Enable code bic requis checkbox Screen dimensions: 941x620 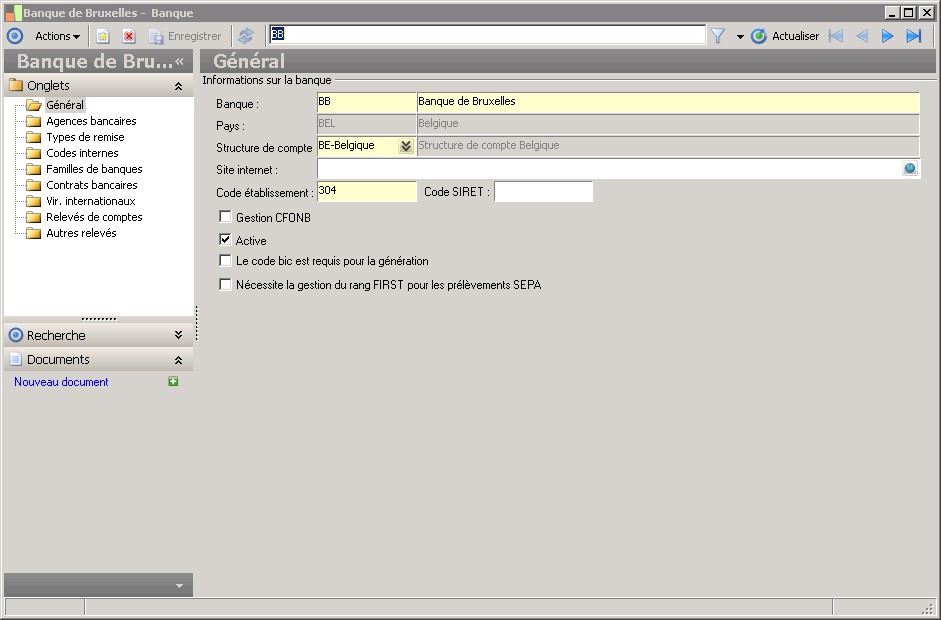[225, 260]
